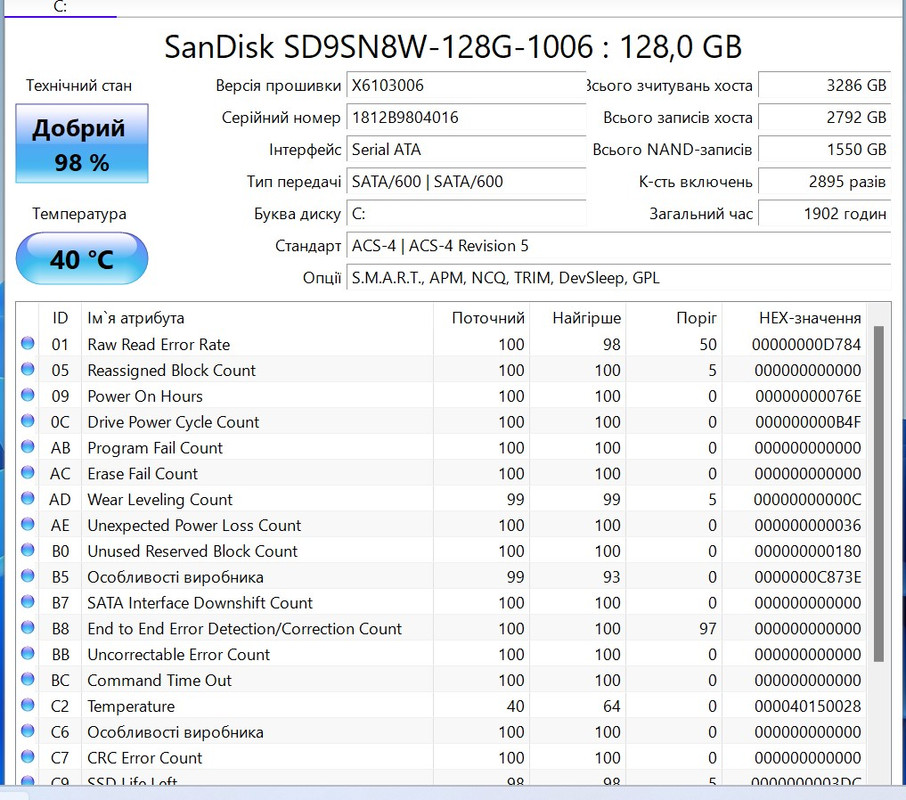Click the power on hours value 1902 годин
Image resolution: width=906 pixels, height=800 pixels.
(x=825, y=214)
